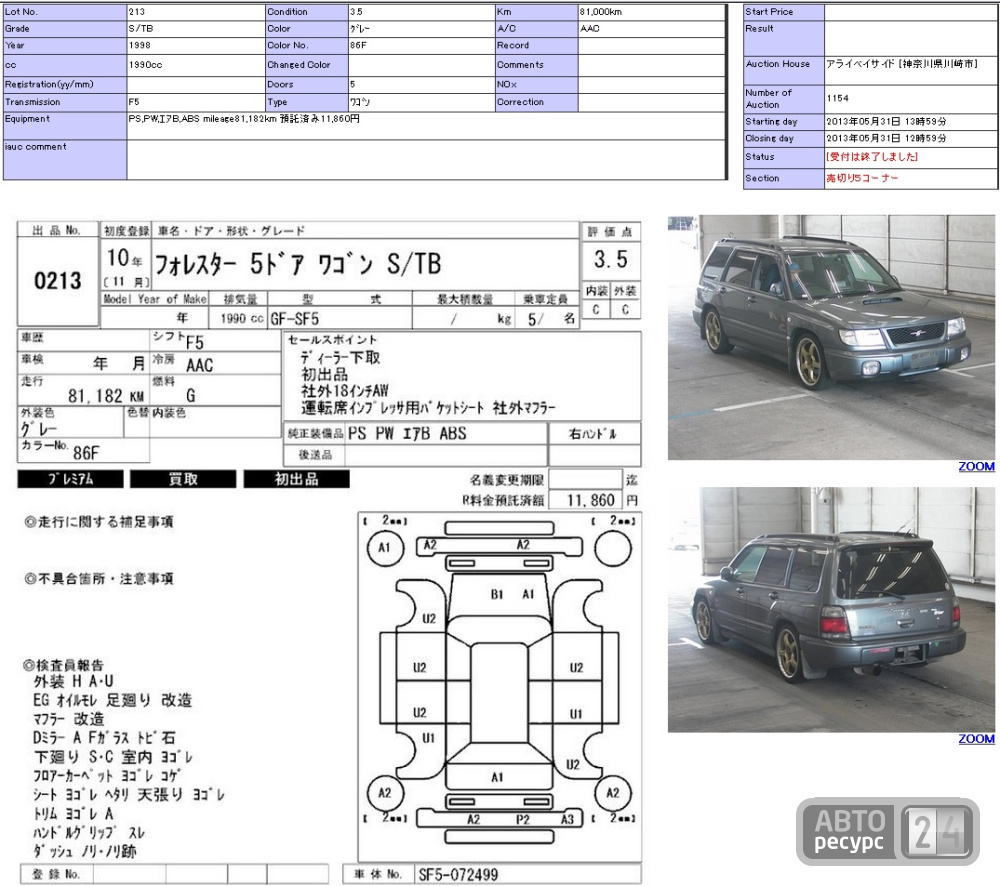The image size is (1000, 886).
Task: Click inspector note マフラー 改造
Action: pyautogui.click(x=68, y=719)
